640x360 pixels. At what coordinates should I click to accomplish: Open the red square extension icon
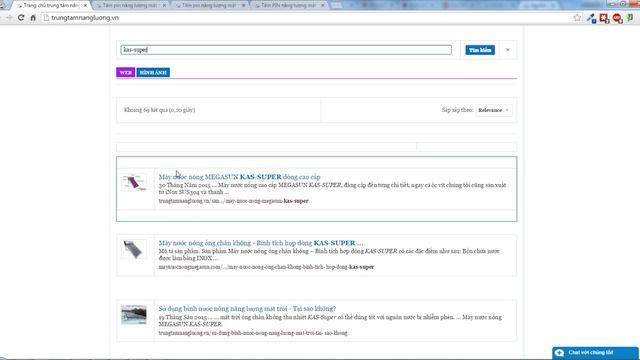click(x=604, y=18)
